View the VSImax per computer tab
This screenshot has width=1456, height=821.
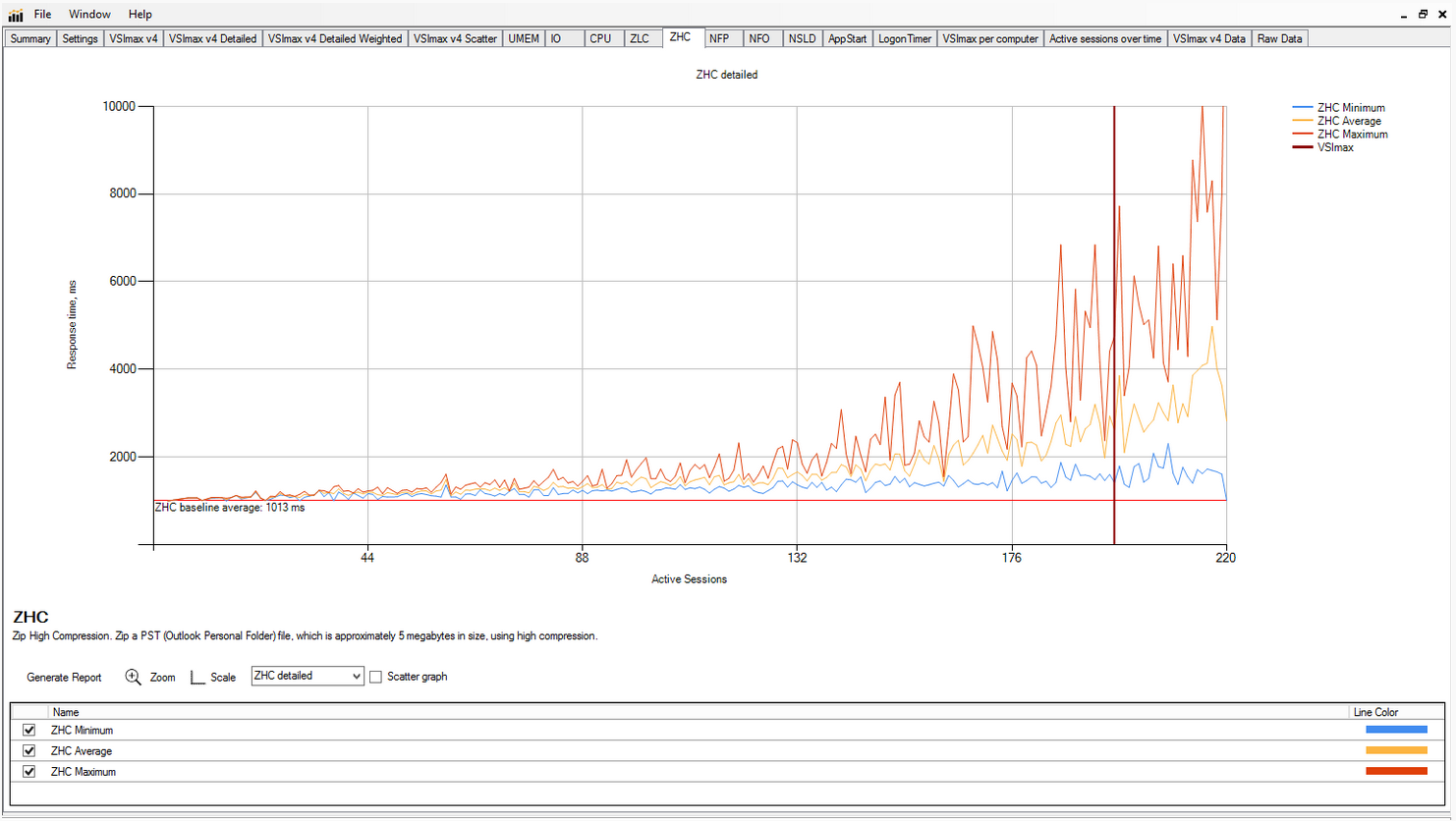(x=989, y=38)
